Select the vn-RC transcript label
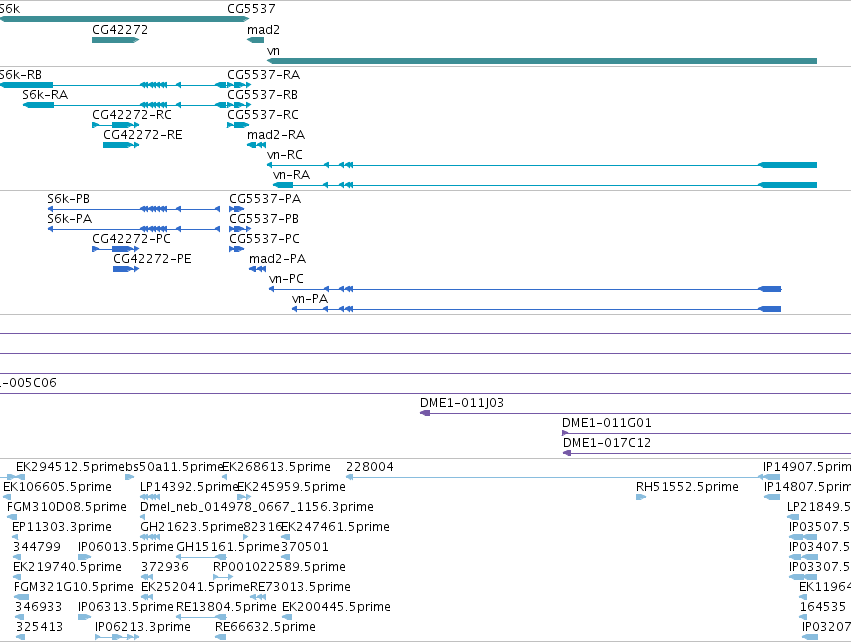 (284, 155)
